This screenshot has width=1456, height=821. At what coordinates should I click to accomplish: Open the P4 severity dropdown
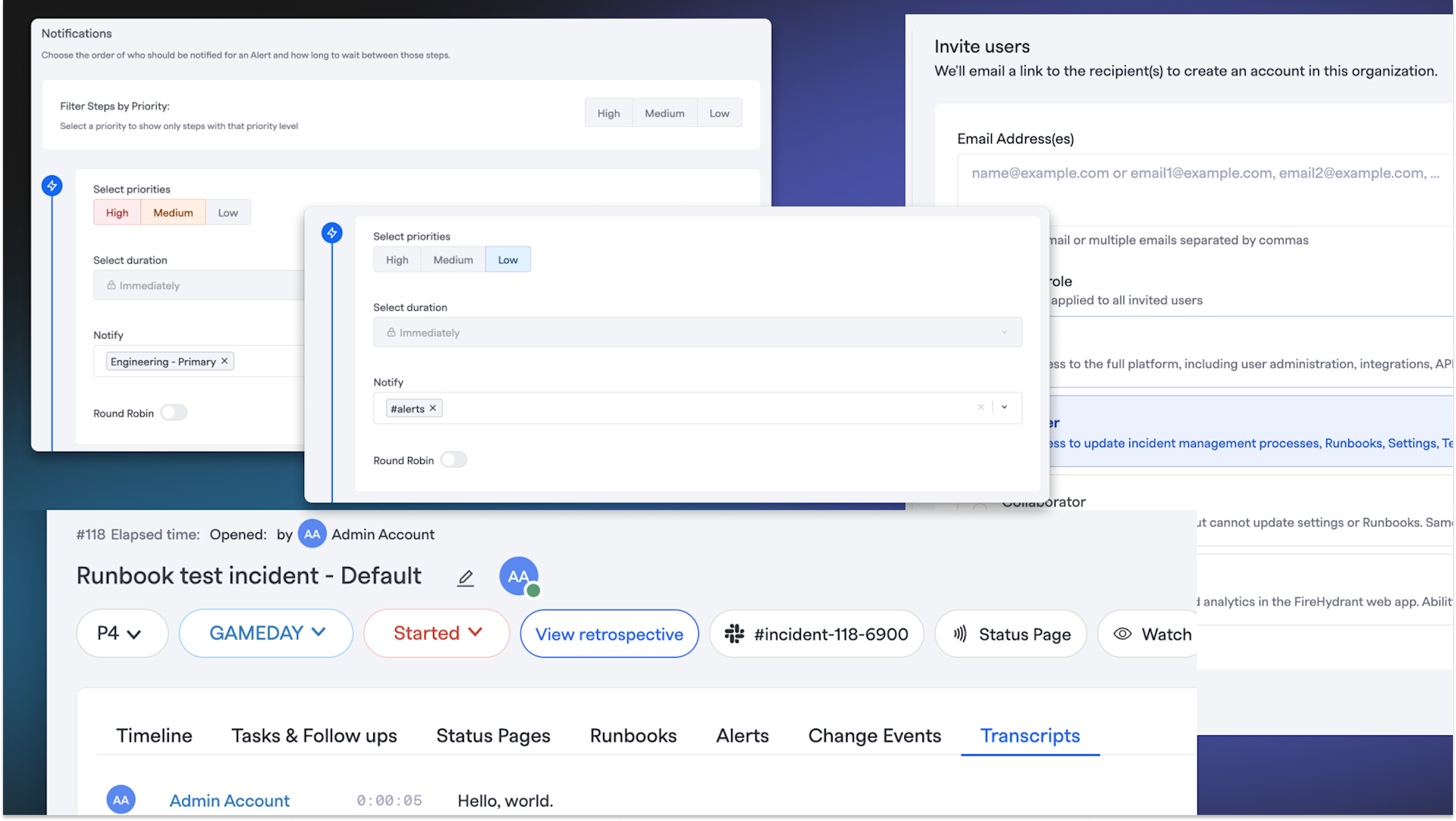121,634
